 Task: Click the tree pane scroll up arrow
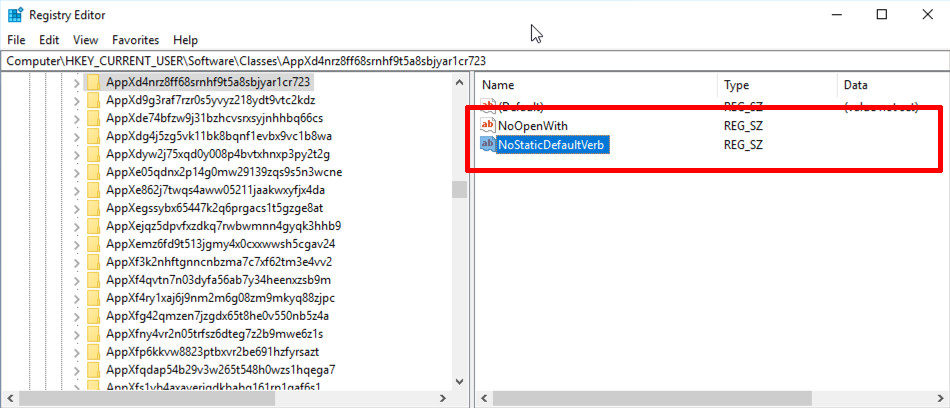point(459,81)
